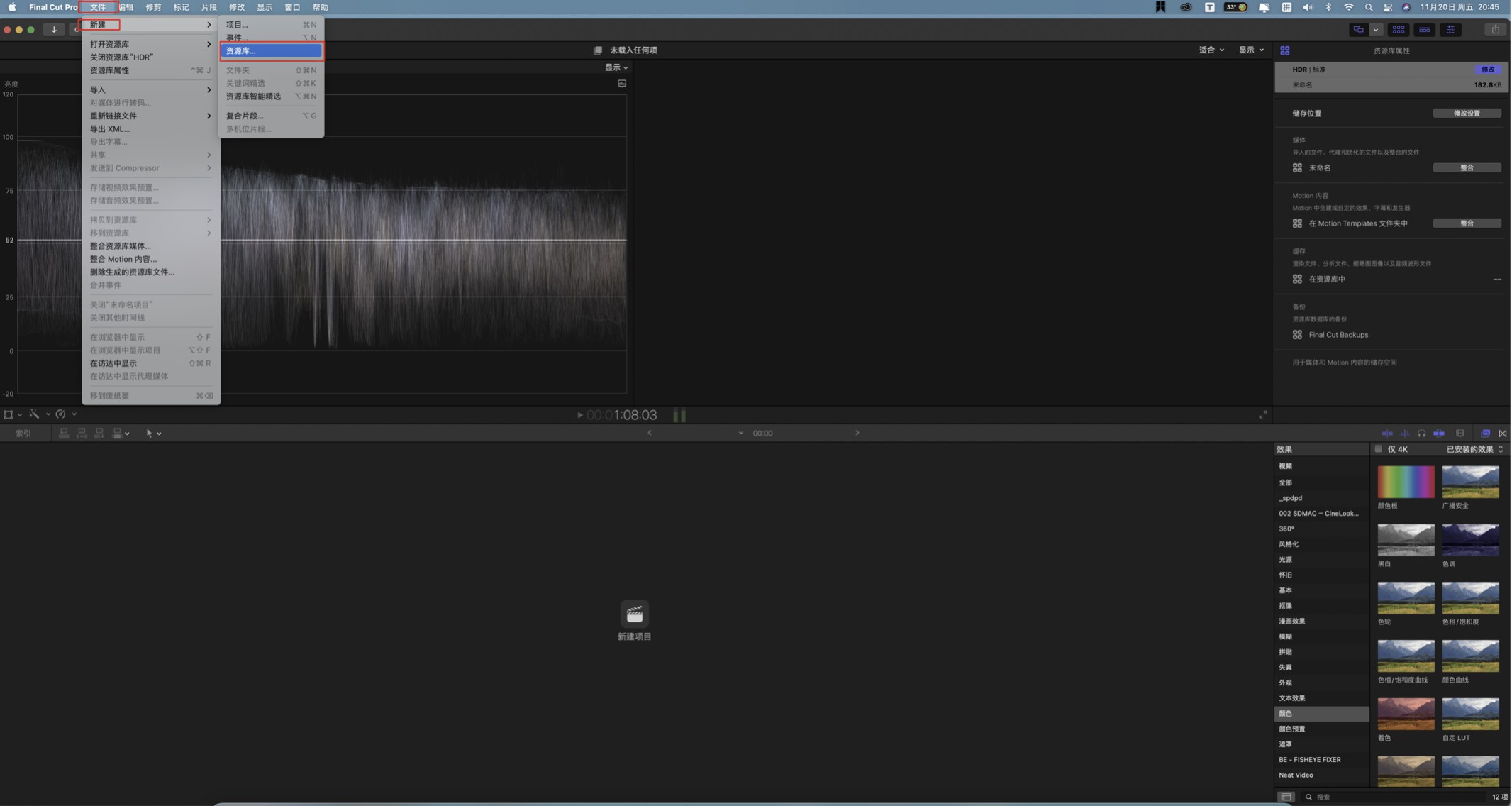Click the import media down-arrow icon
The width and height of the screenshot is (1512, 806).
click(x=54, y=30)
